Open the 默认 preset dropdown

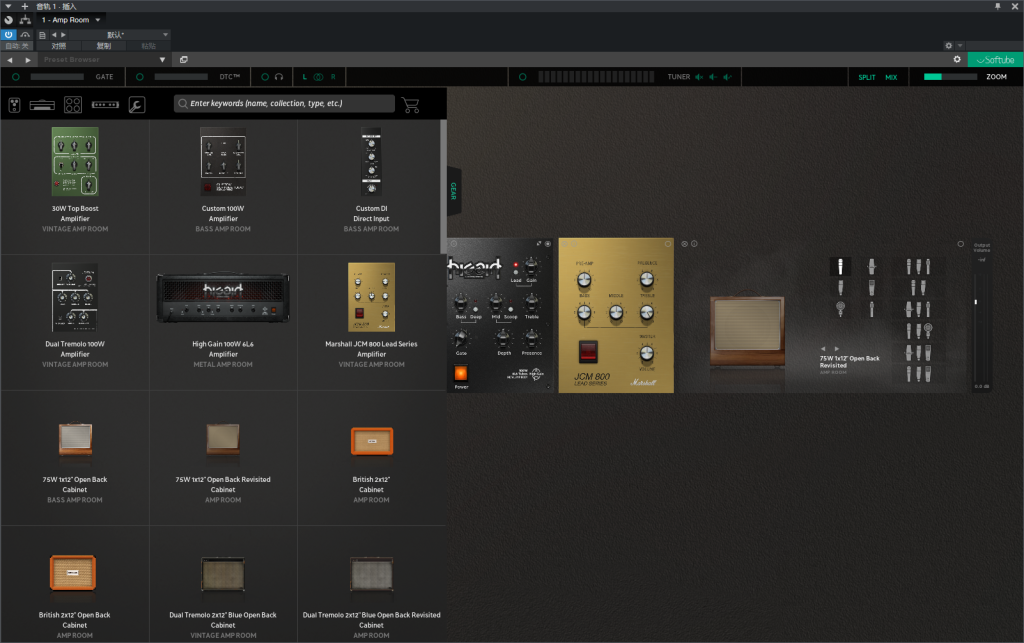[118, 35]
